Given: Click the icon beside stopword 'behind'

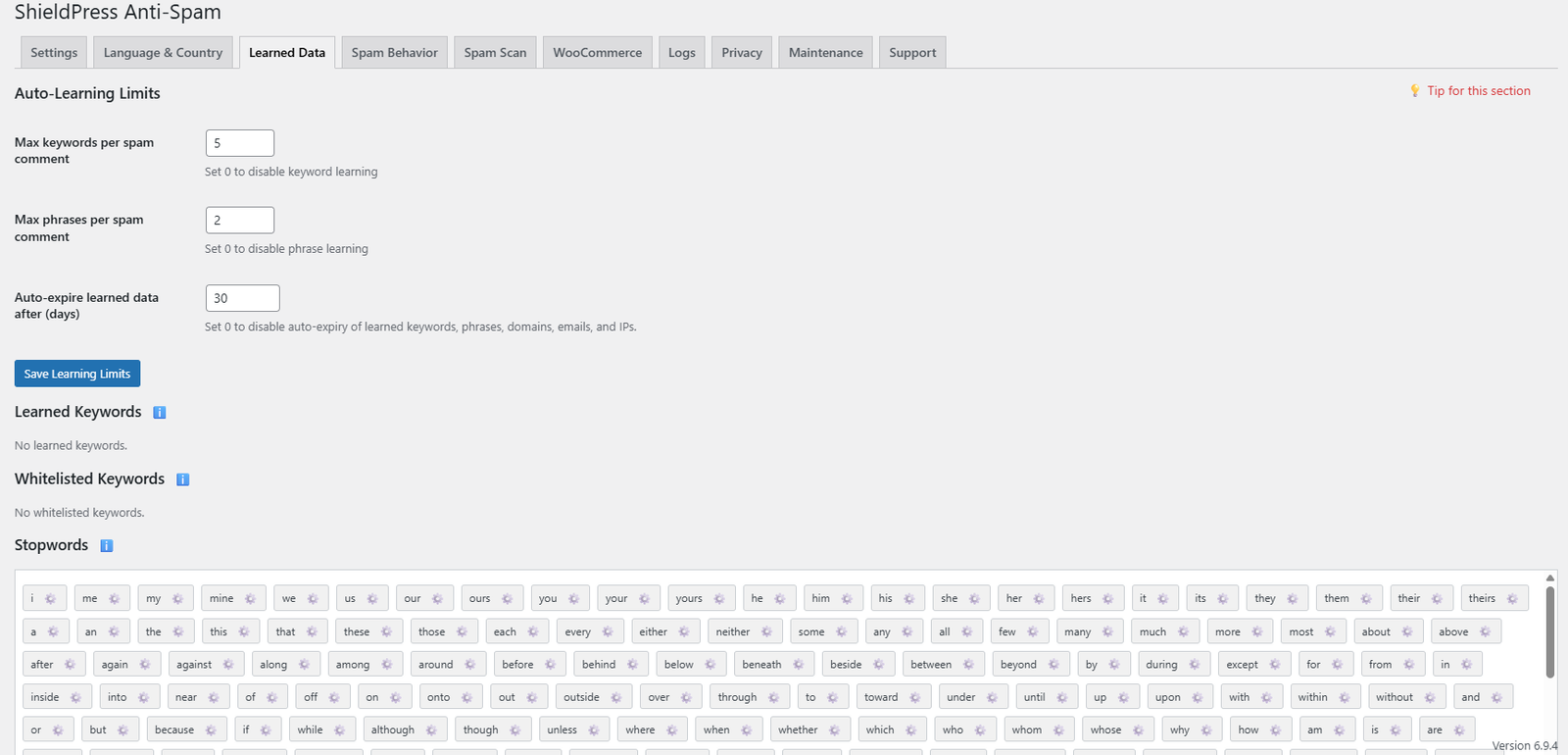Looking at the screenshot, I should click(x=632, y=665).
